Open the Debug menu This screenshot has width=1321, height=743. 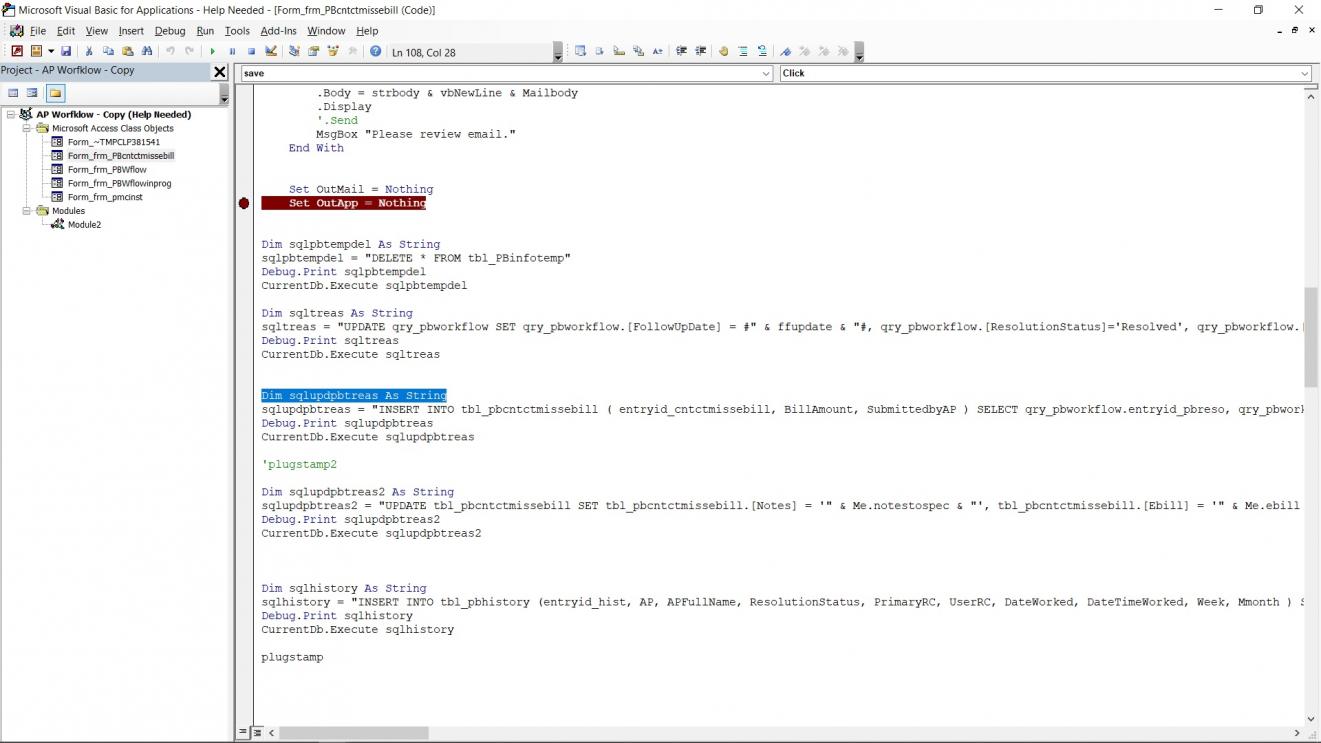click(x=169, y=31)
